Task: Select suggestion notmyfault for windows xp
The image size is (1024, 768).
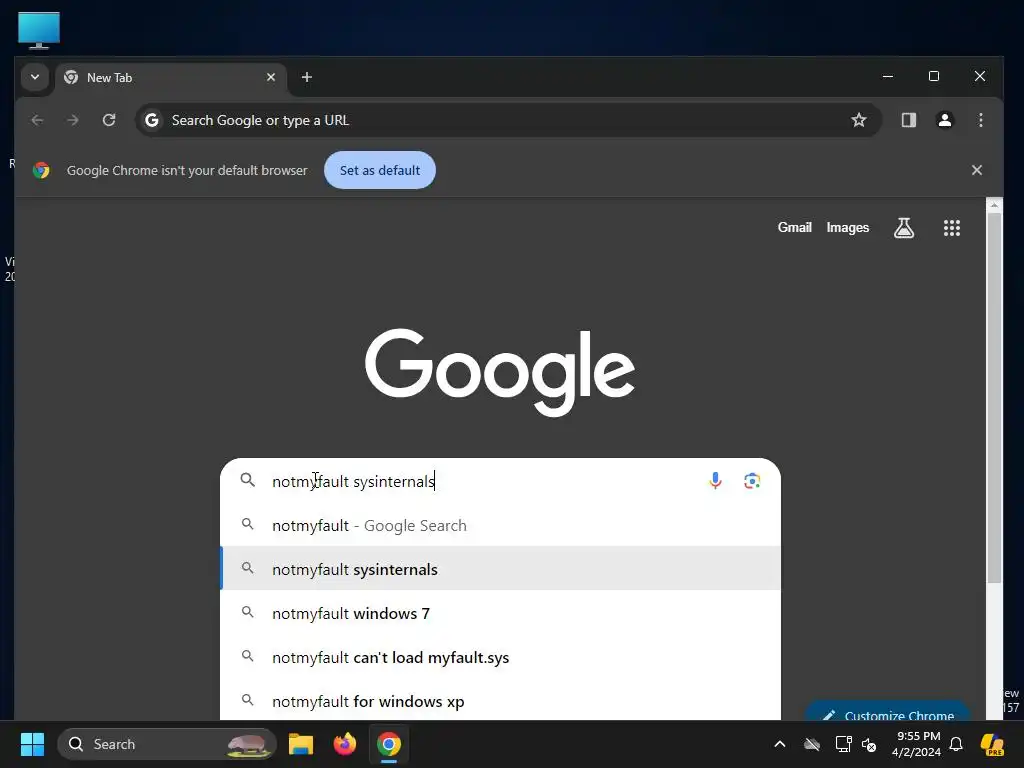Action: [500, 701]
